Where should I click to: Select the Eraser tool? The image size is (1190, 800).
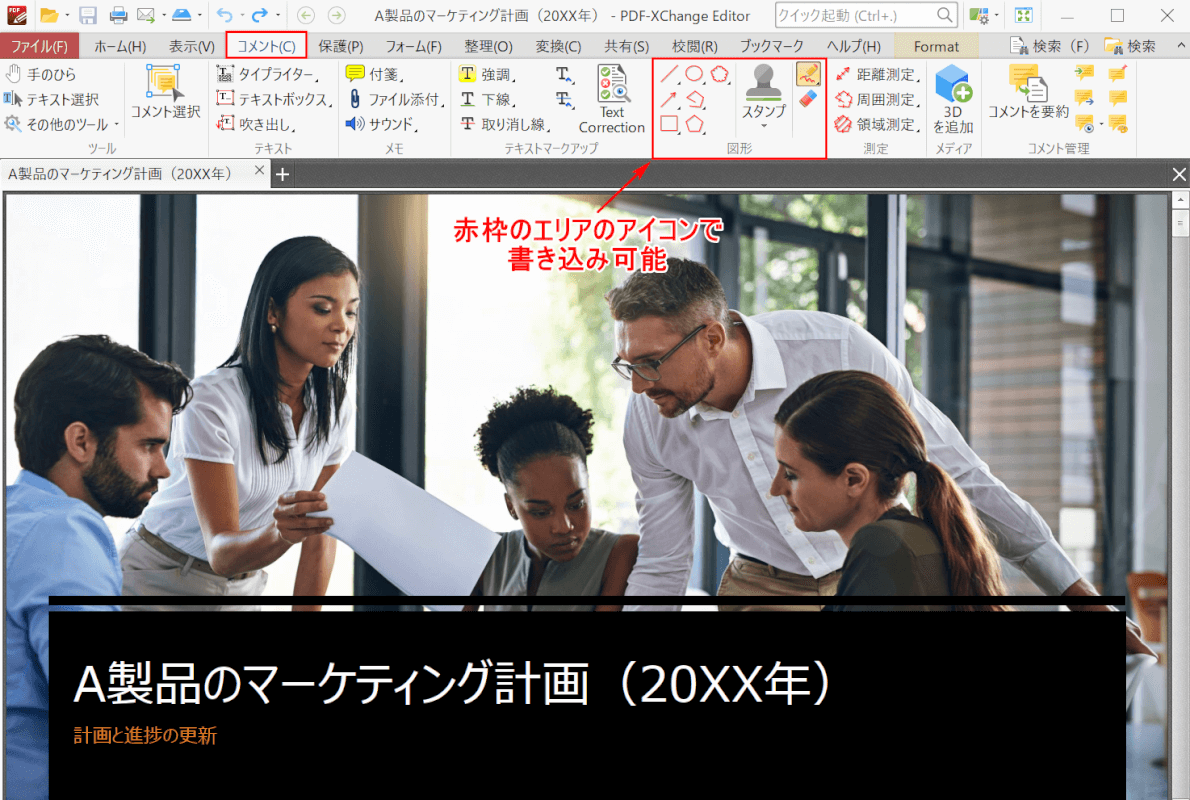click(x=808, y=99)
